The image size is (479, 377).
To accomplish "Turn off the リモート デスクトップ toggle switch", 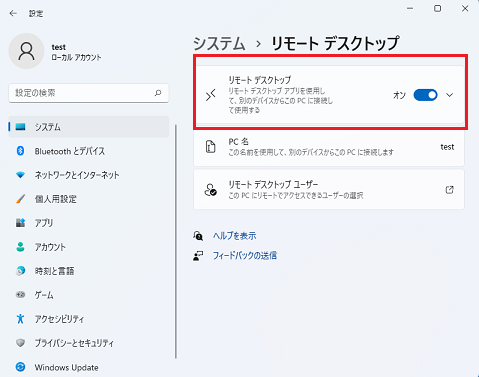I will click(425, 95).
